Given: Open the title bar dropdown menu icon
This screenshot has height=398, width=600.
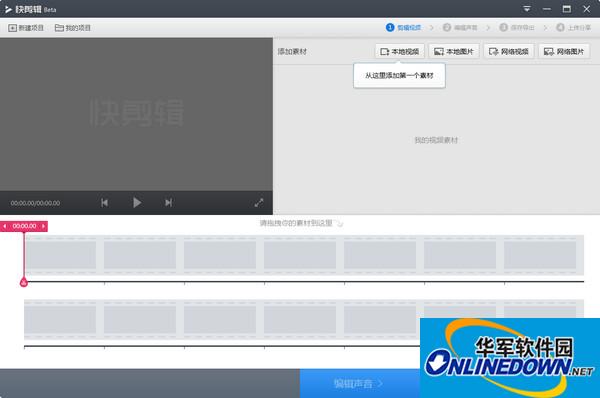Looking at the screenshot, I should tap(527, 9).
